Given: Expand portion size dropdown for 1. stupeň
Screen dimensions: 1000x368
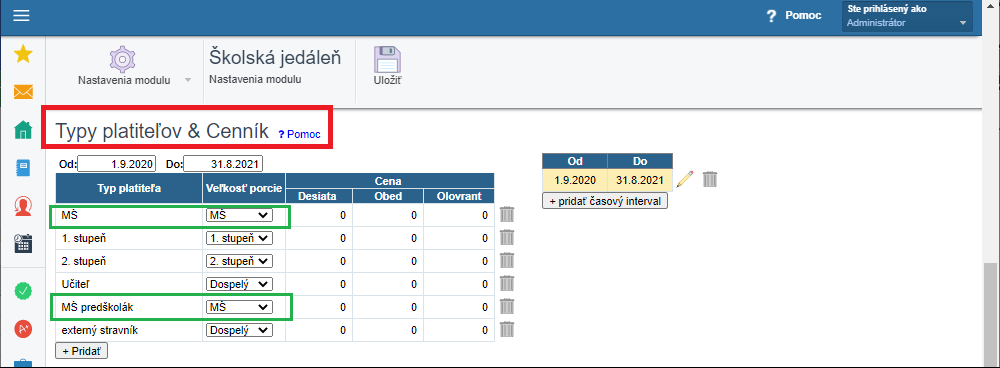Looking at the screenshot, I should (x=239, y=238).
